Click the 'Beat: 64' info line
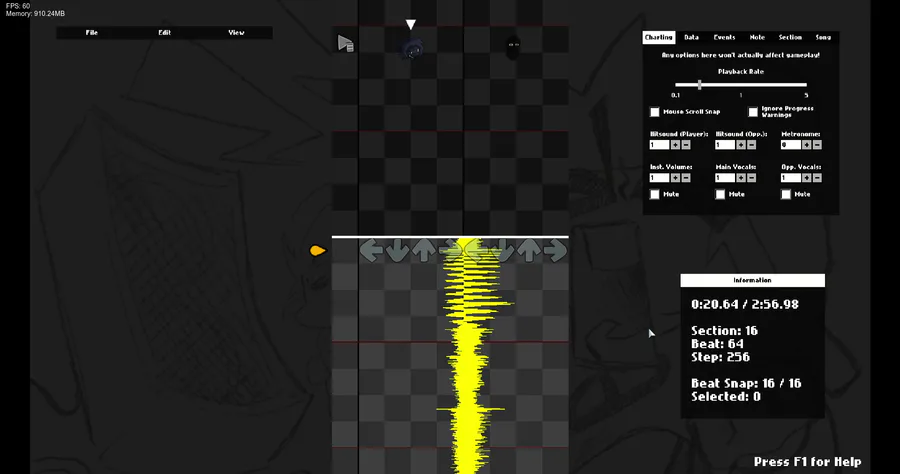Image resolution: width=900 pixels, height=474 pixels. point(717,344)
